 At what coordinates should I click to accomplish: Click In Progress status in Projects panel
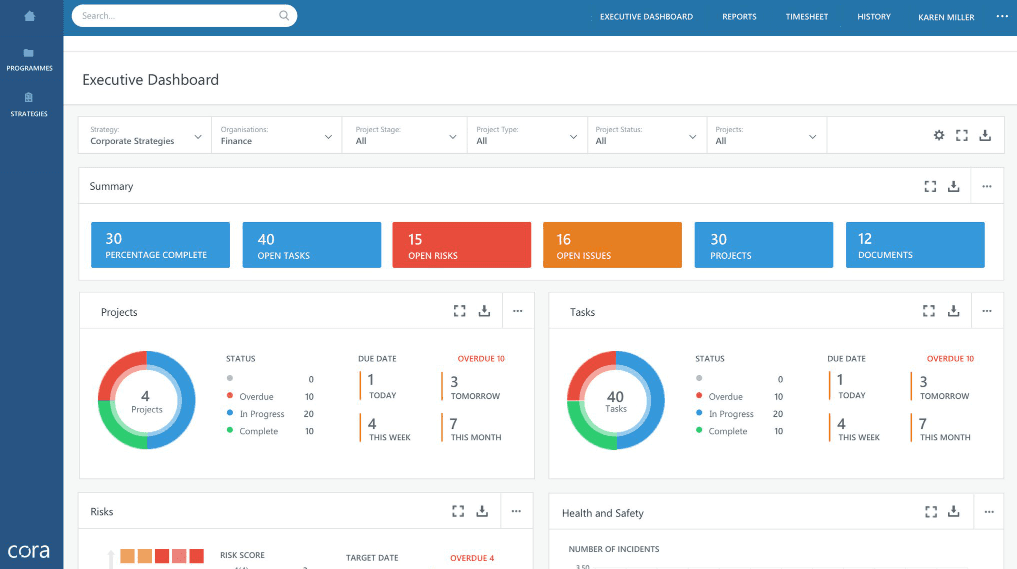click(270, 414)
